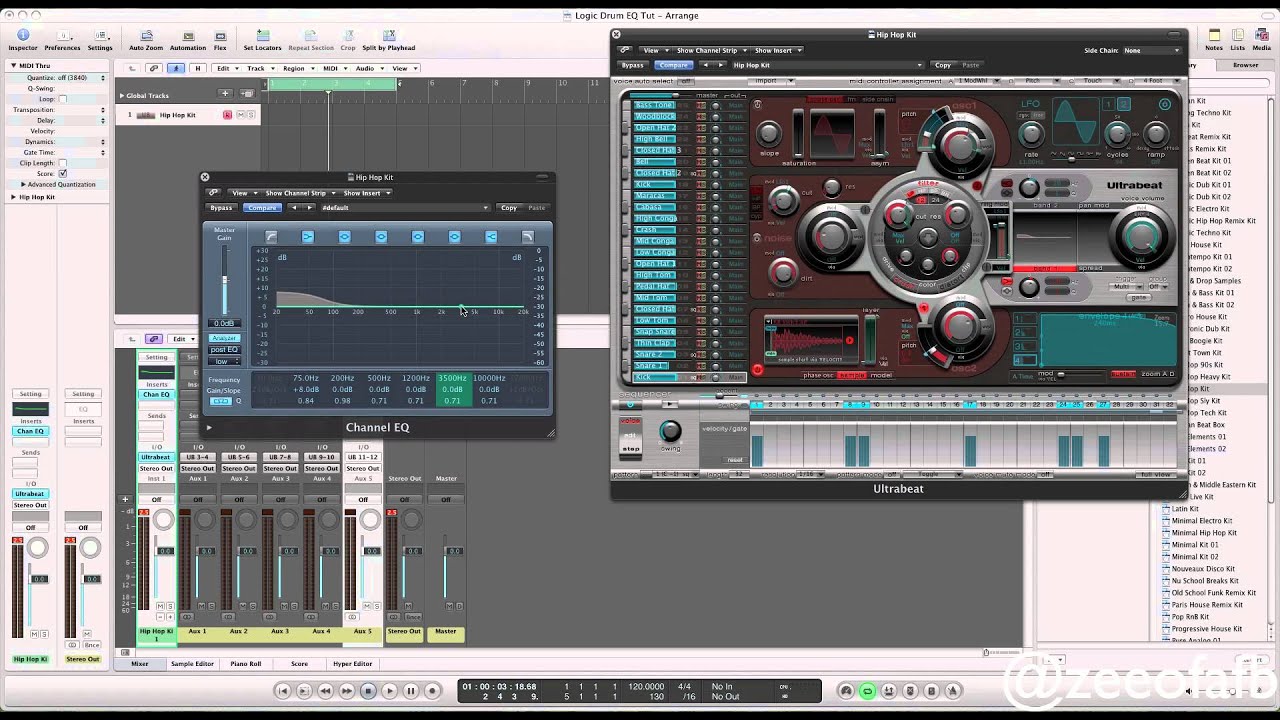Expand the Hip Hop Kit inspector section
The width and height of the screenshot is (1280, 720).
pos(14,197)
